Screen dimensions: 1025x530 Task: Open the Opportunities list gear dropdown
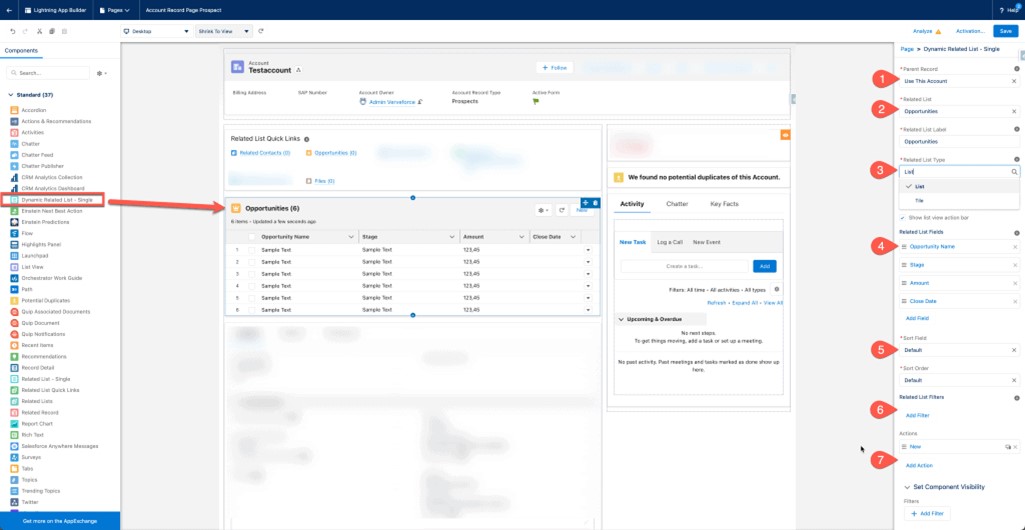coord(543,210)
